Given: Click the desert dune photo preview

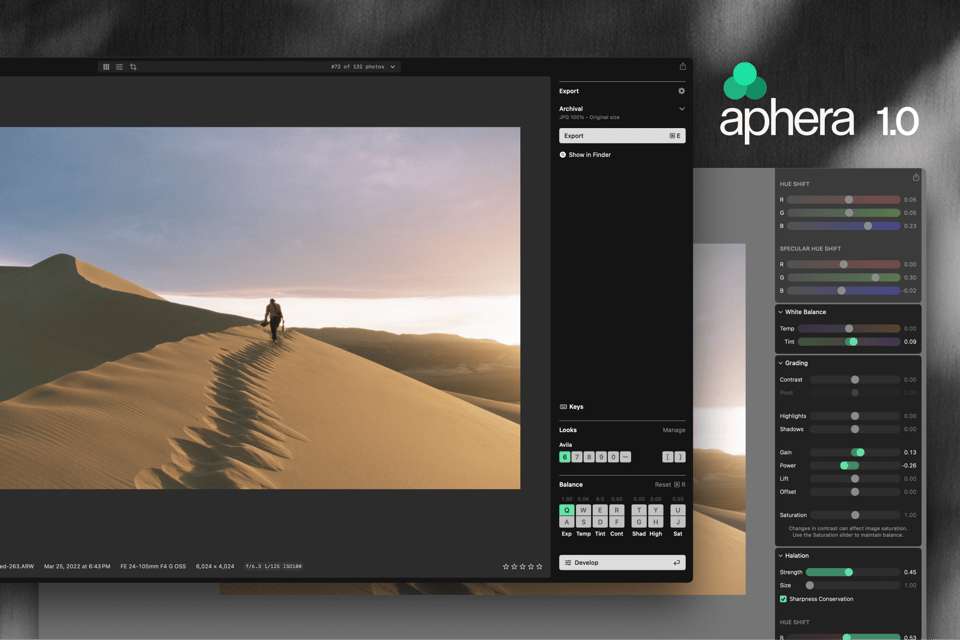Looking at the screenshot, I should (260, 308).
